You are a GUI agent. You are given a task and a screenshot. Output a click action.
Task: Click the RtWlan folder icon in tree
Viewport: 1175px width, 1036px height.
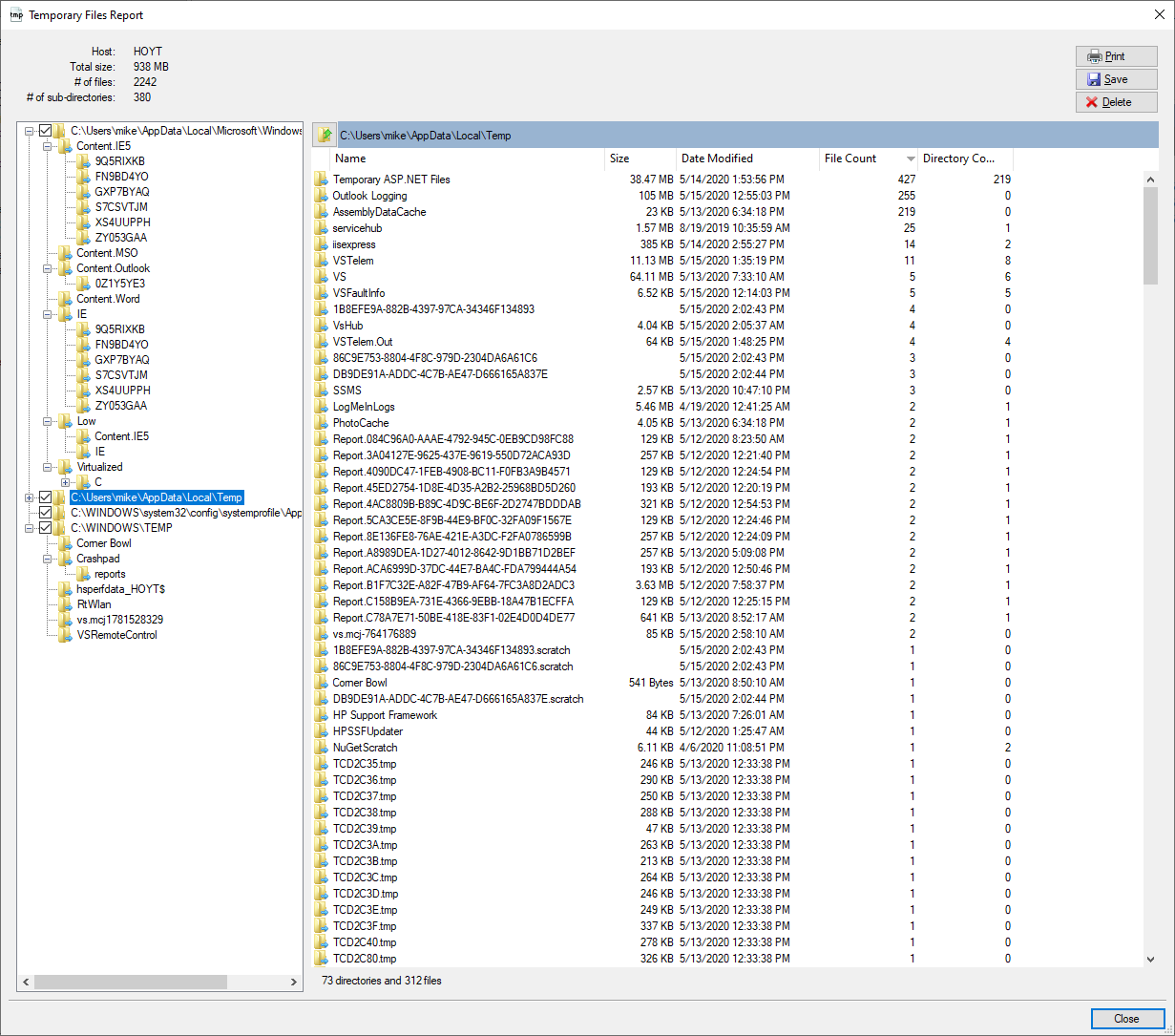(x=65, y=604)
